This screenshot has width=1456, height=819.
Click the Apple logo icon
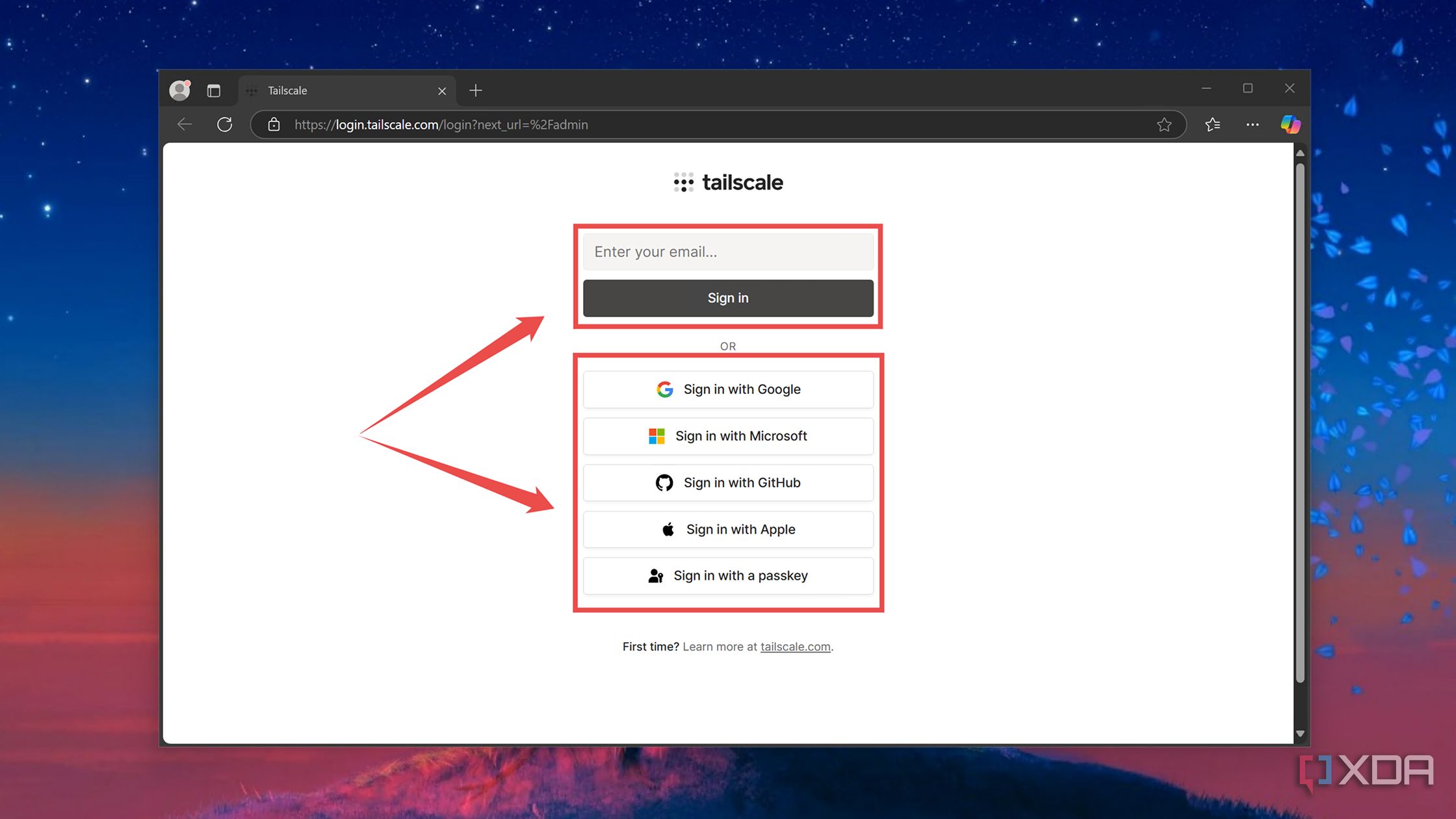667,529
